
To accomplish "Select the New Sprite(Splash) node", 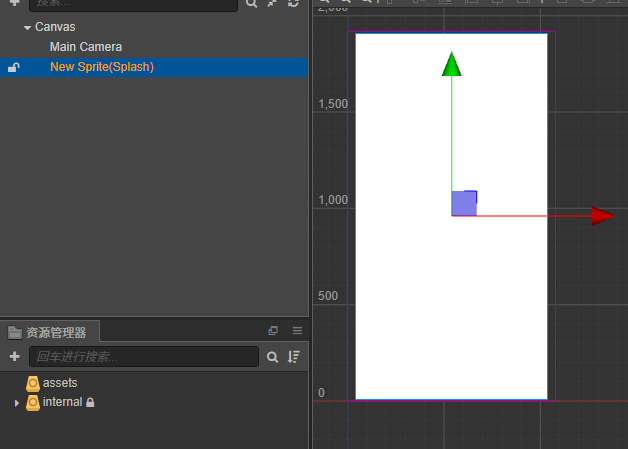I will pos(102,67).
